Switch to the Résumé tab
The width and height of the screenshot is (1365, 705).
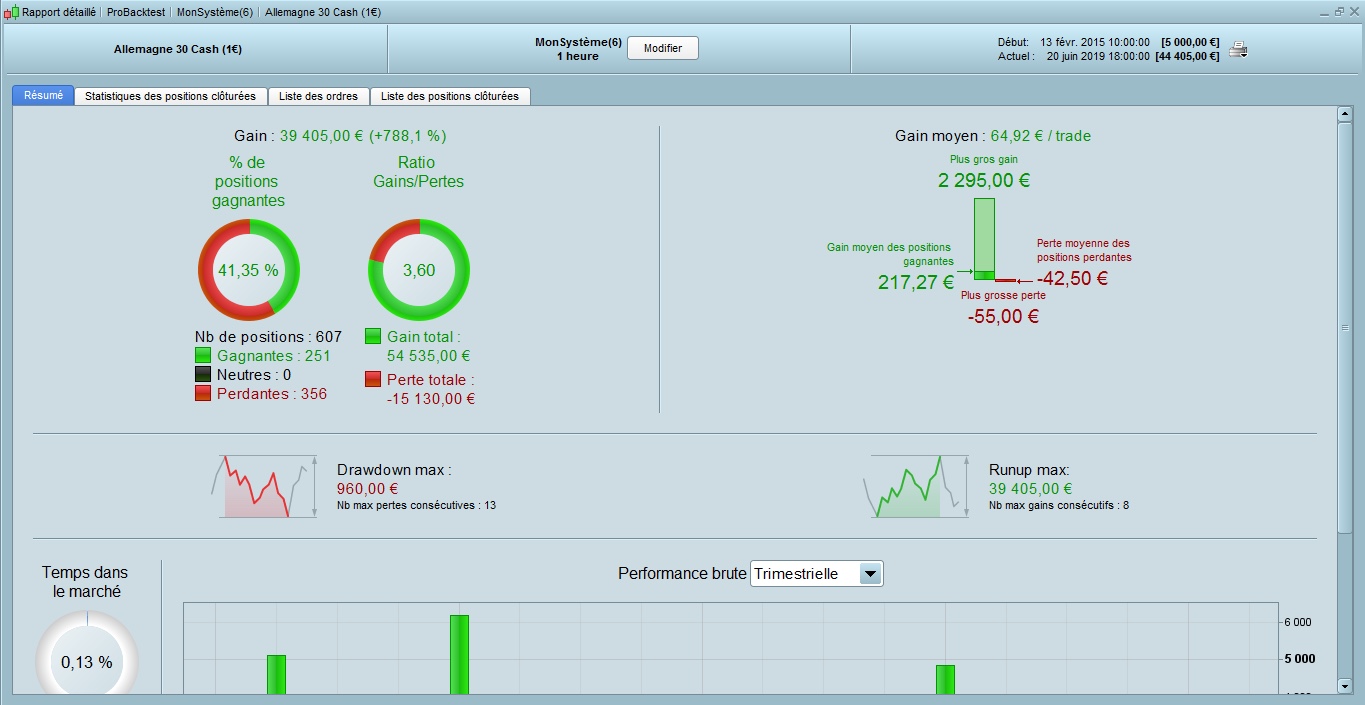pos(43,96)
